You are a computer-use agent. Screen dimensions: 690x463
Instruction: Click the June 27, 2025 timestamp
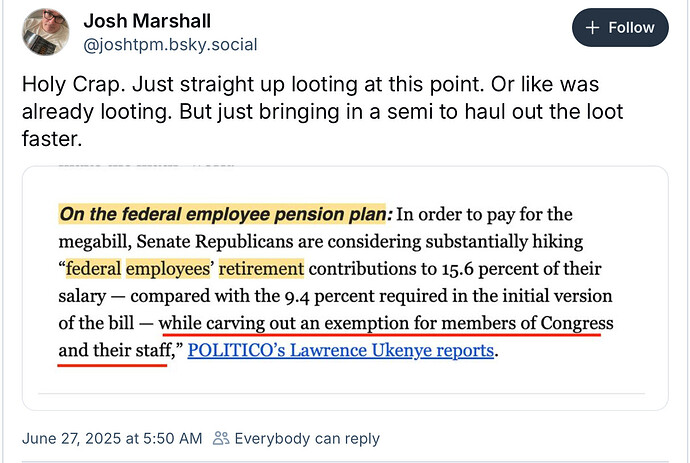pyautogui.click(x=112, y=438)
